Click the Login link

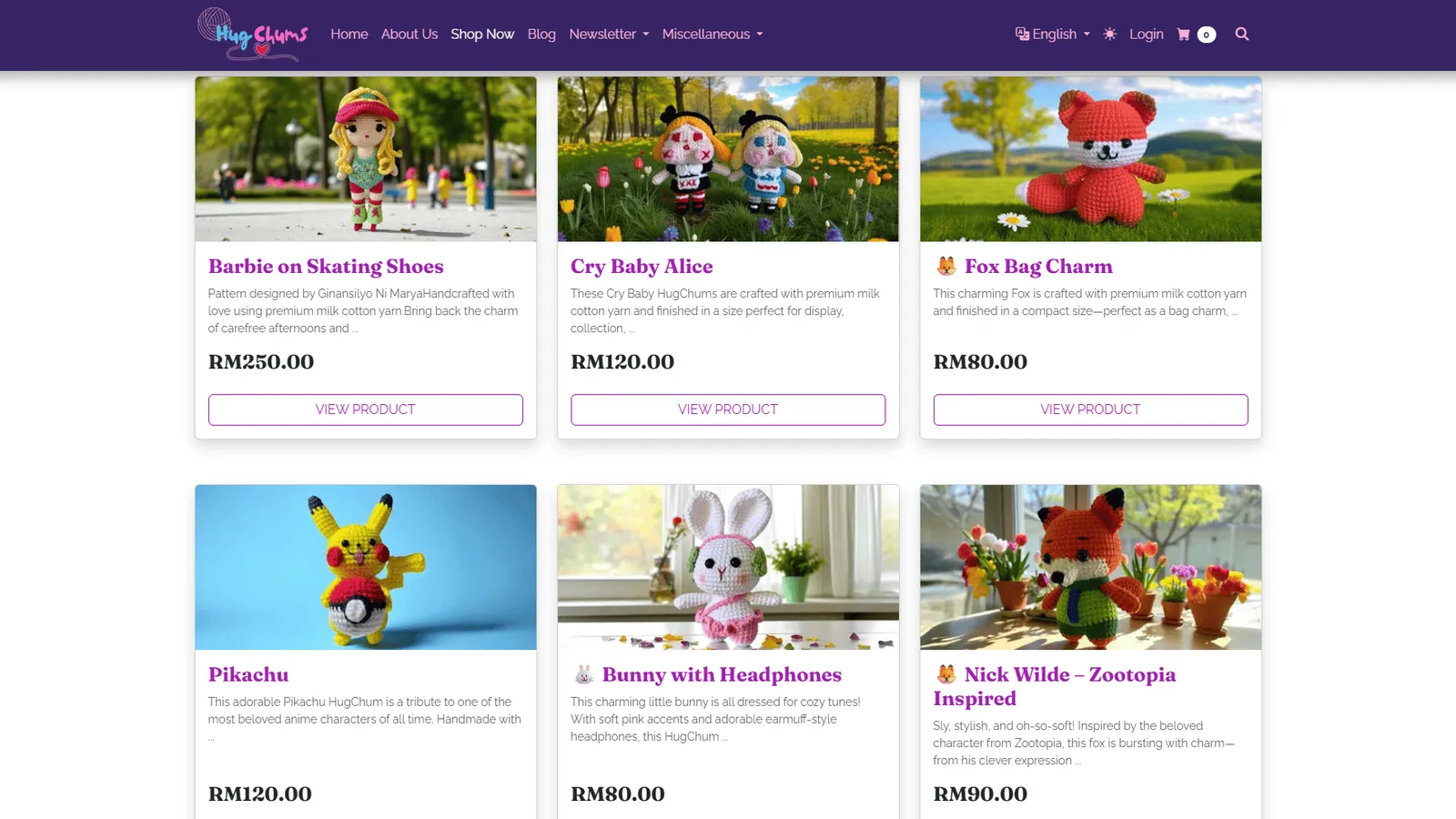pyautogui.click(x=1147, y=35)
